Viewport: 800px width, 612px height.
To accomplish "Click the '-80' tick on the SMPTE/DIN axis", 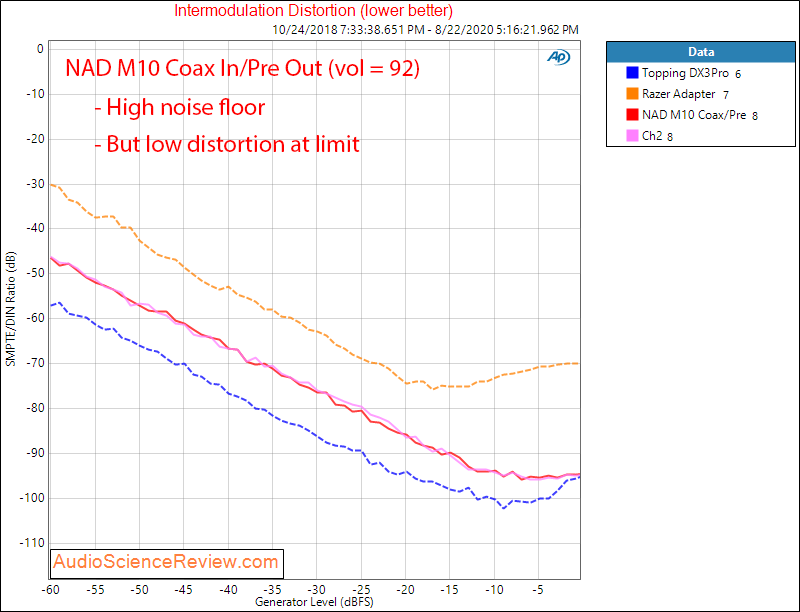I will click(35, 408).
